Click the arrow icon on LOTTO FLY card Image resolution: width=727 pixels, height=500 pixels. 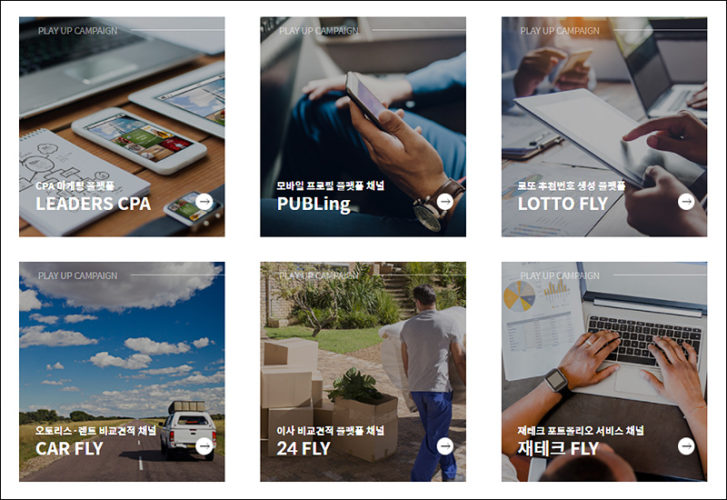686,202
